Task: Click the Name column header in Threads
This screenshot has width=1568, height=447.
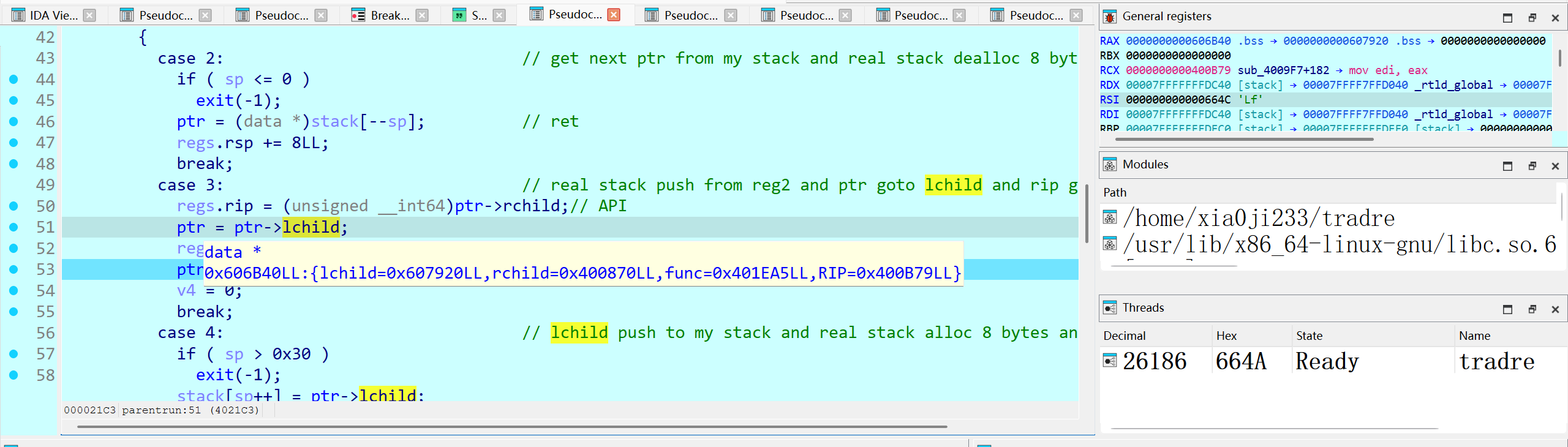Action: point(1510,336)
